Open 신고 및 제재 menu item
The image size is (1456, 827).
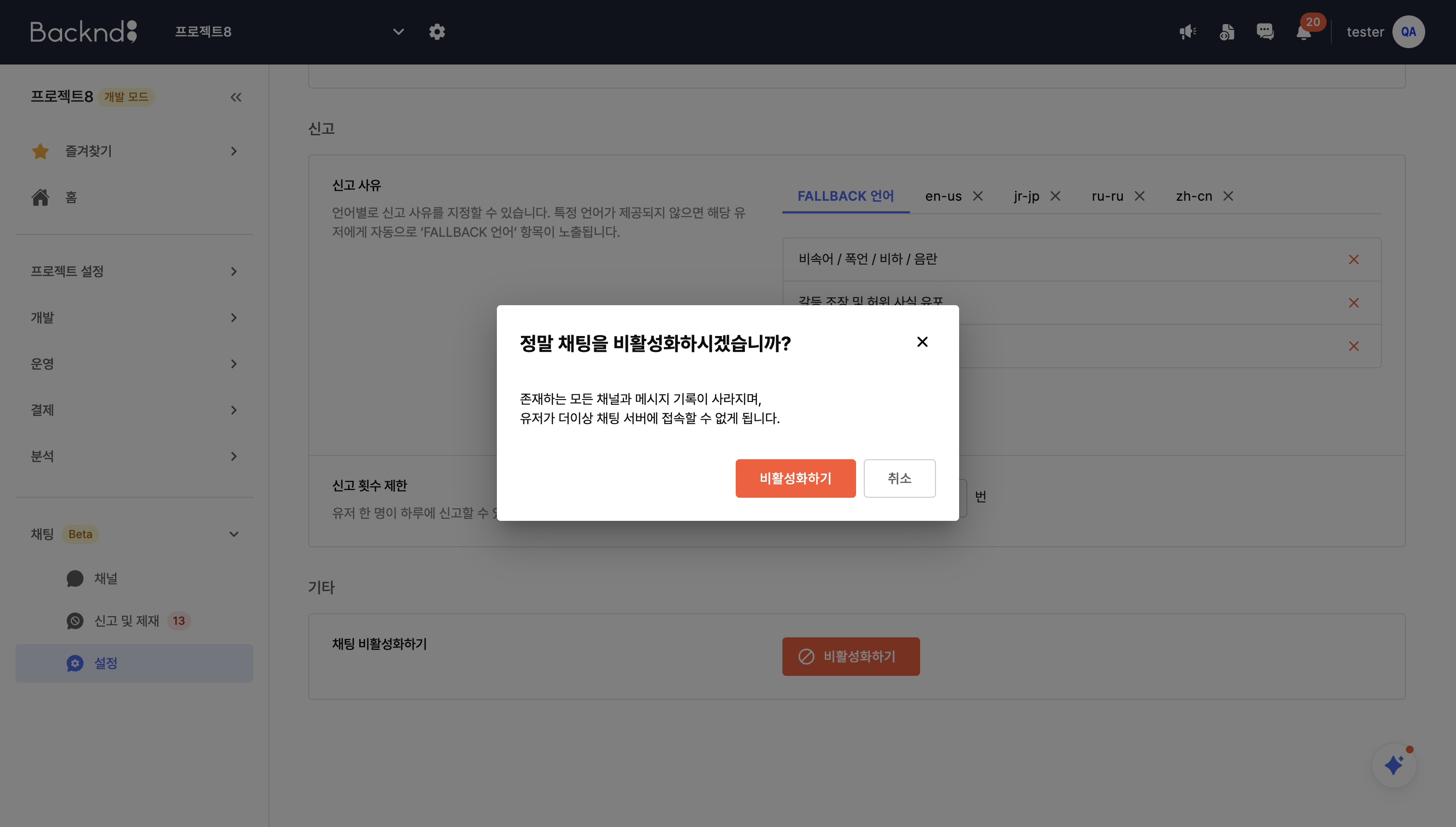(134, 621)
